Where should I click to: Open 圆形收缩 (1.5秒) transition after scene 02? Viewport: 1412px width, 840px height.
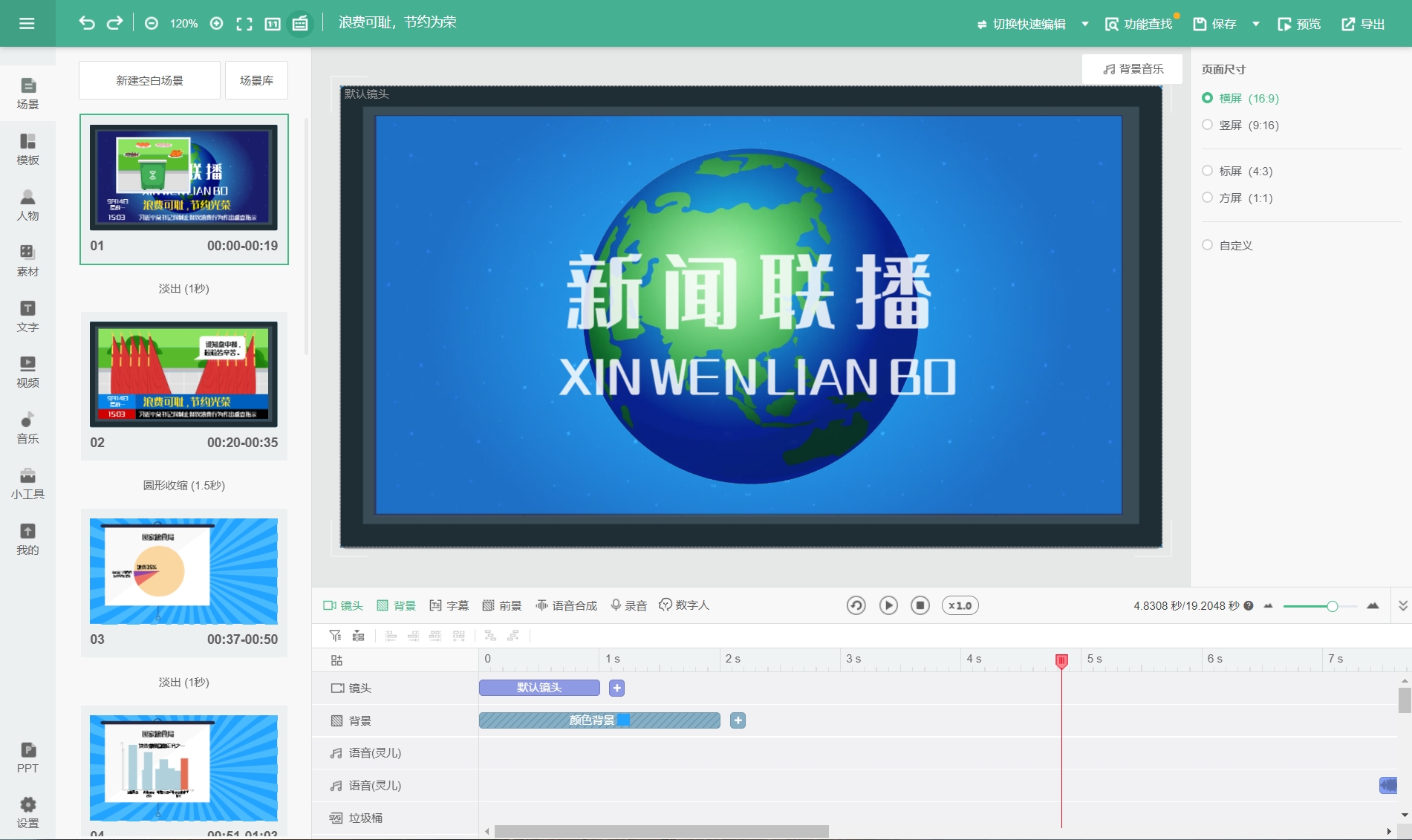[x=183, y=485]
